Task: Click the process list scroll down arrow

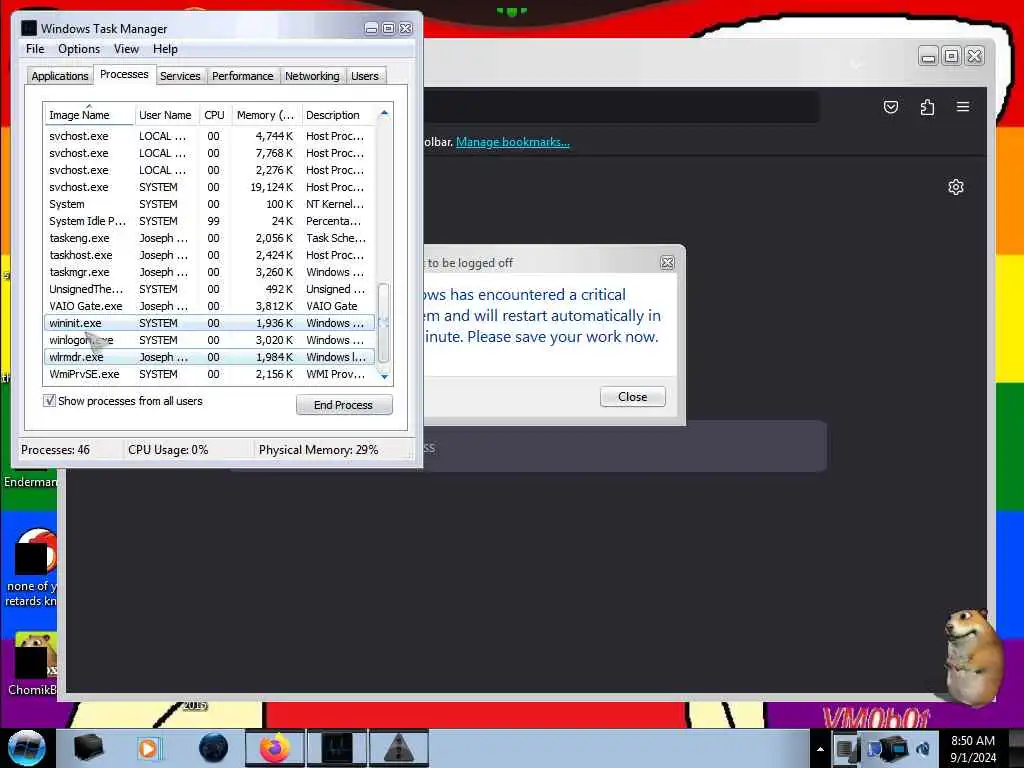Action: [384, 376]
